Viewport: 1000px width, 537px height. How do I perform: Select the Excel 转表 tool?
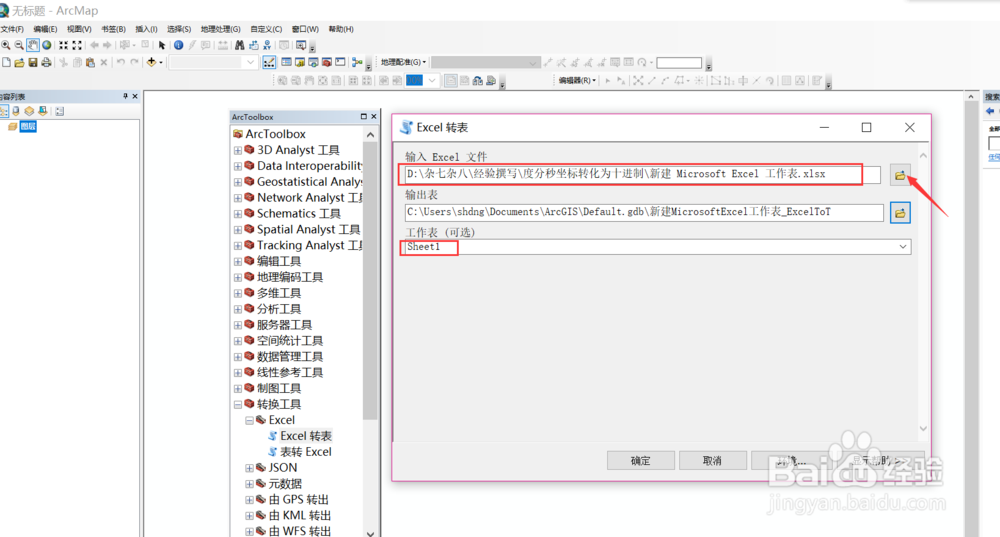pyautogui.click(x=305, y=436)
